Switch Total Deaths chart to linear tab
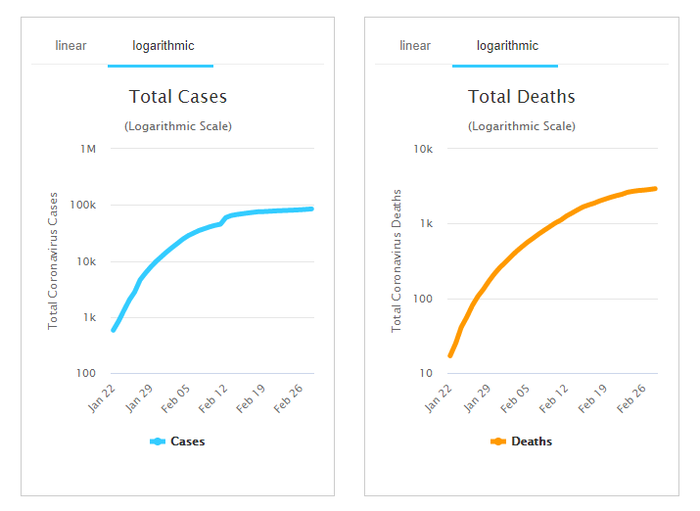 pos(415,46)
